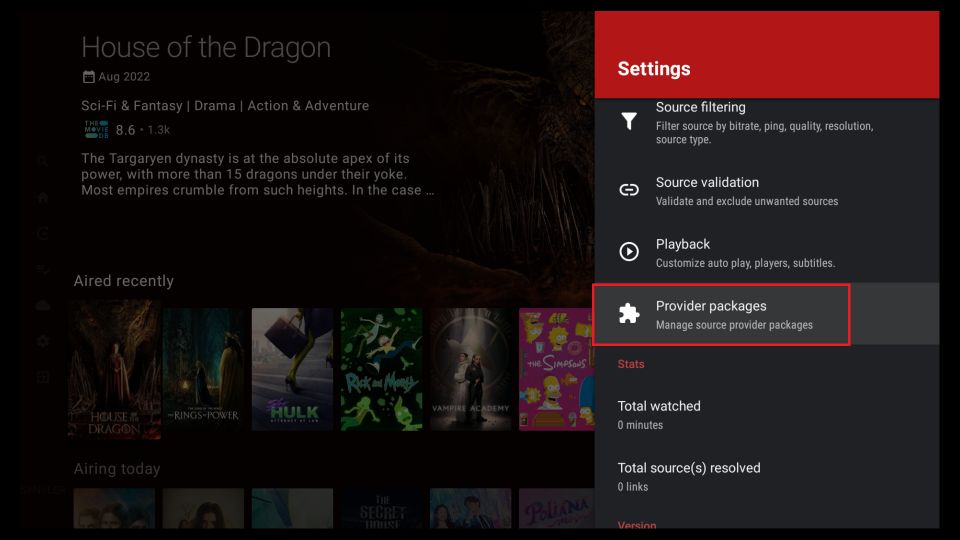The width and height of the screenshot is (960, 540).
Task: Click the Aired recently row heading
Action: [x=124, y=281]
